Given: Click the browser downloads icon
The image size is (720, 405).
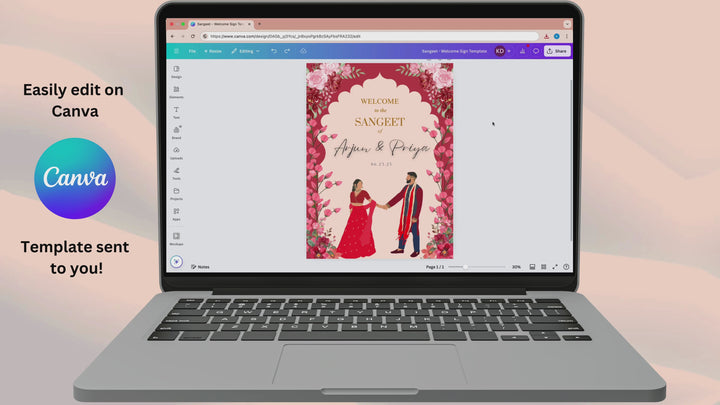Looking at the screenshot, I should [x=546, y=36].
